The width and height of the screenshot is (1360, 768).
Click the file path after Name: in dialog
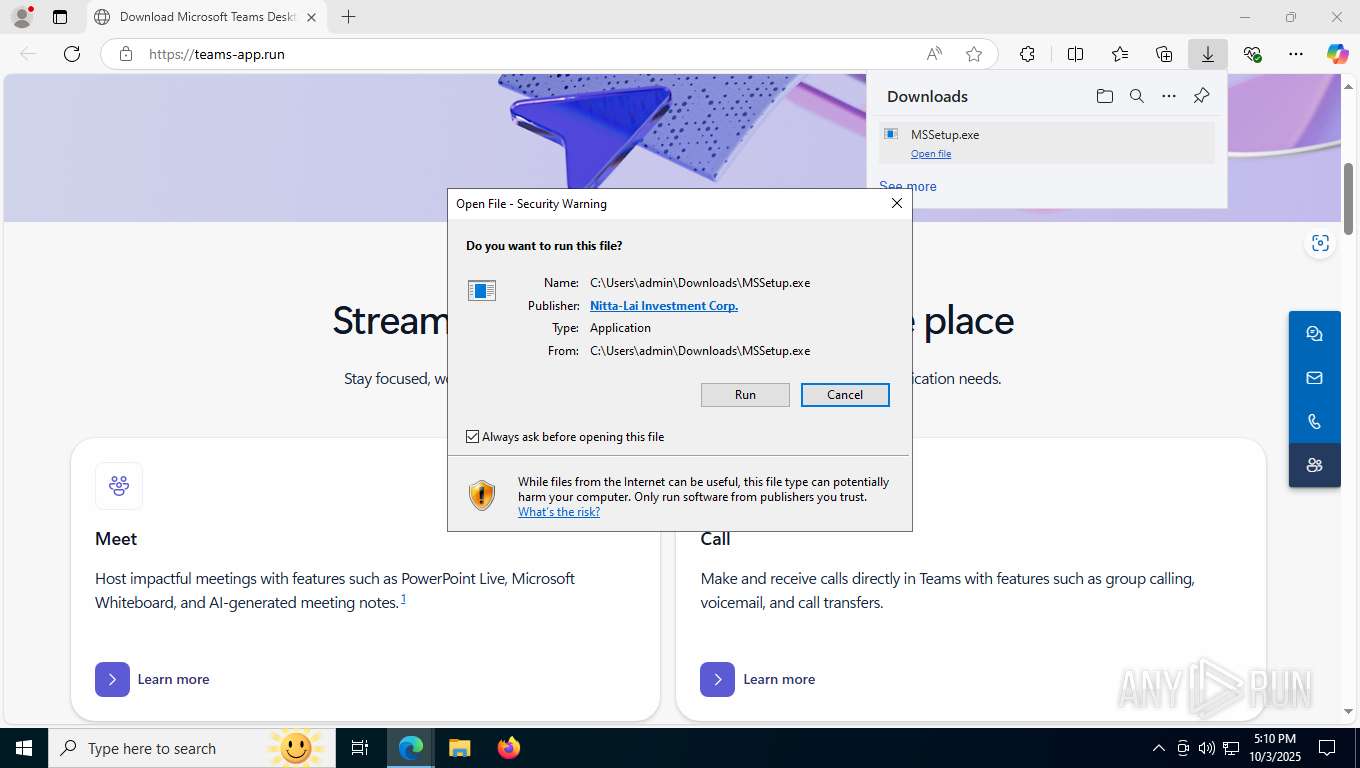click(x=700, y=283)
